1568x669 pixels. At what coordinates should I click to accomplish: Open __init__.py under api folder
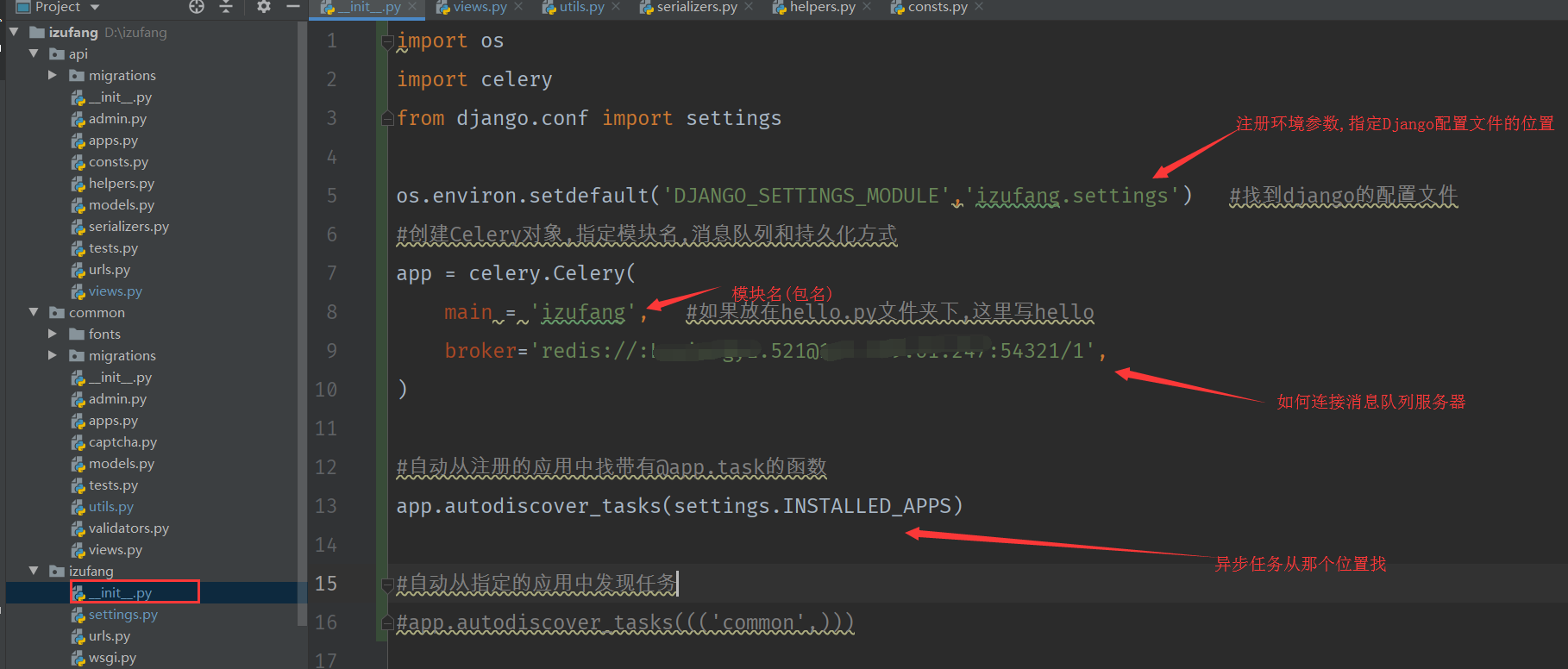click(120, 97)
